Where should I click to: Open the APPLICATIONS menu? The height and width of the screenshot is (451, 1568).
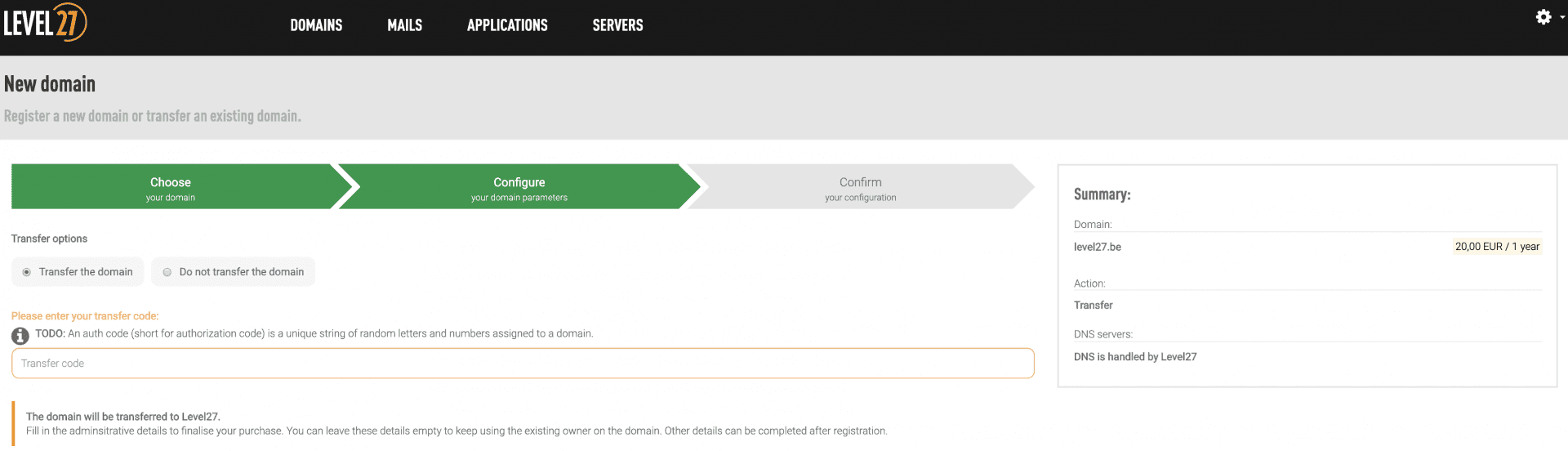click(507, 25)
